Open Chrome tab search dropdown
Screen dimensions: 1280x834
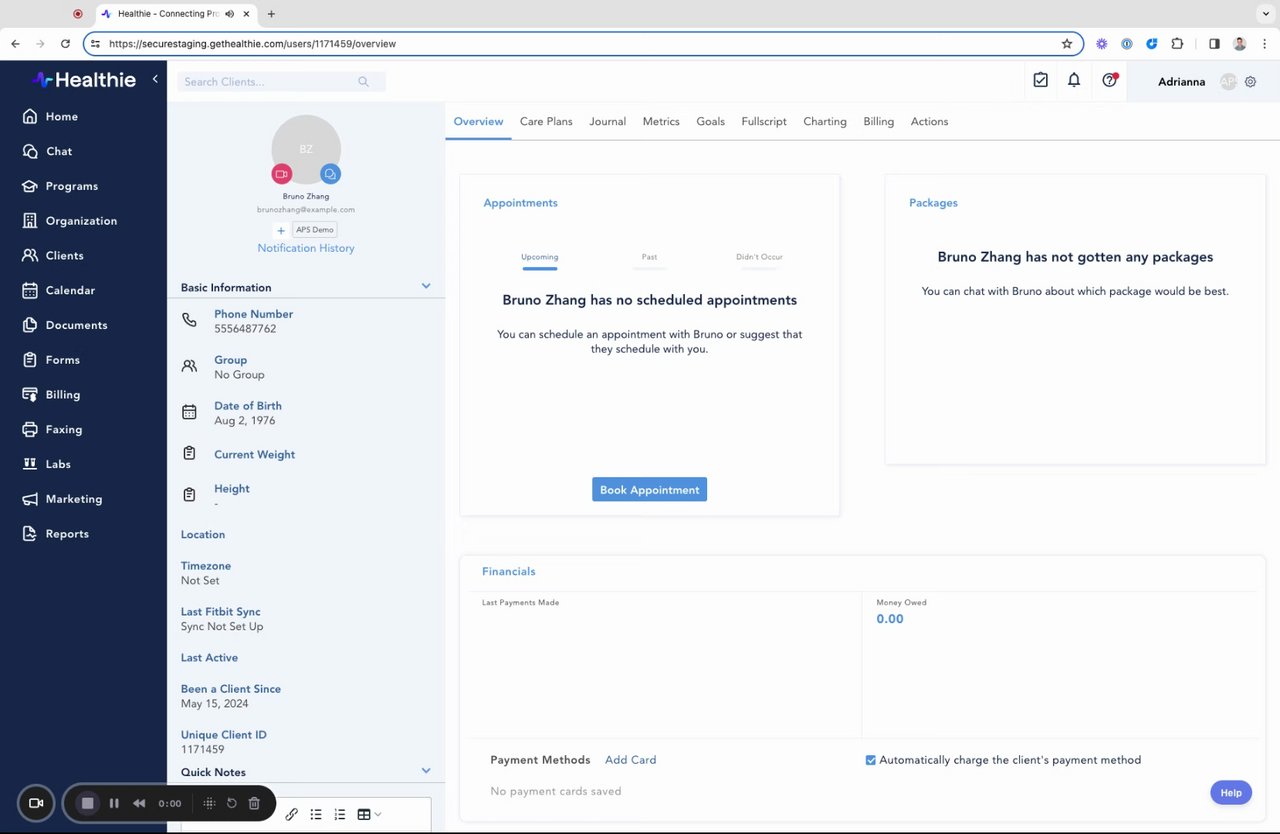tap(1265, 14)
